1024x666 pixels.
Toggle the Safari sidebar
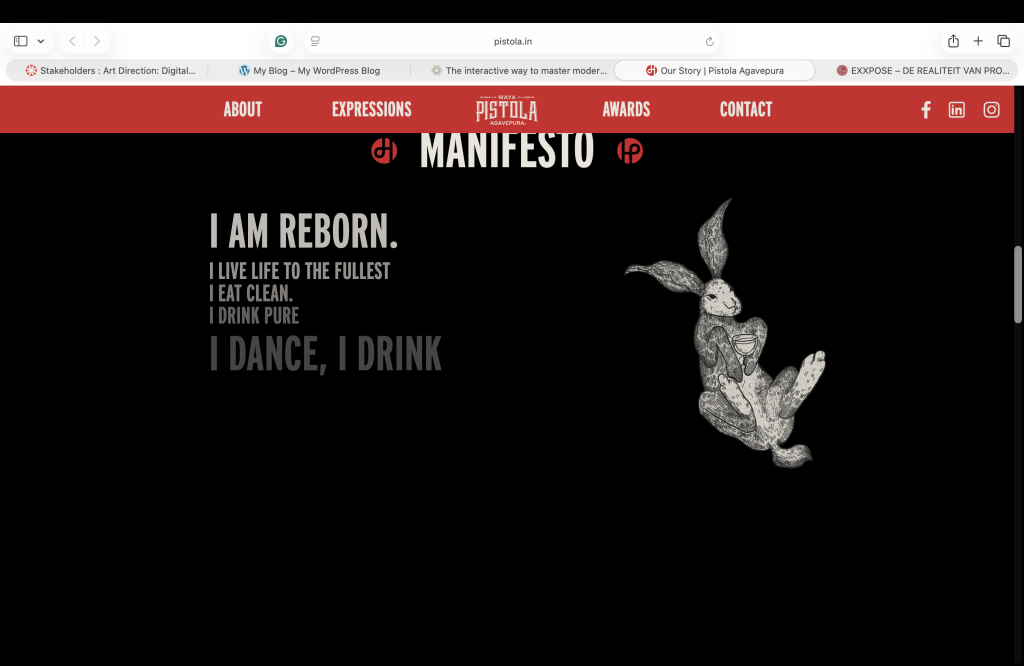(x=20, y=41)
